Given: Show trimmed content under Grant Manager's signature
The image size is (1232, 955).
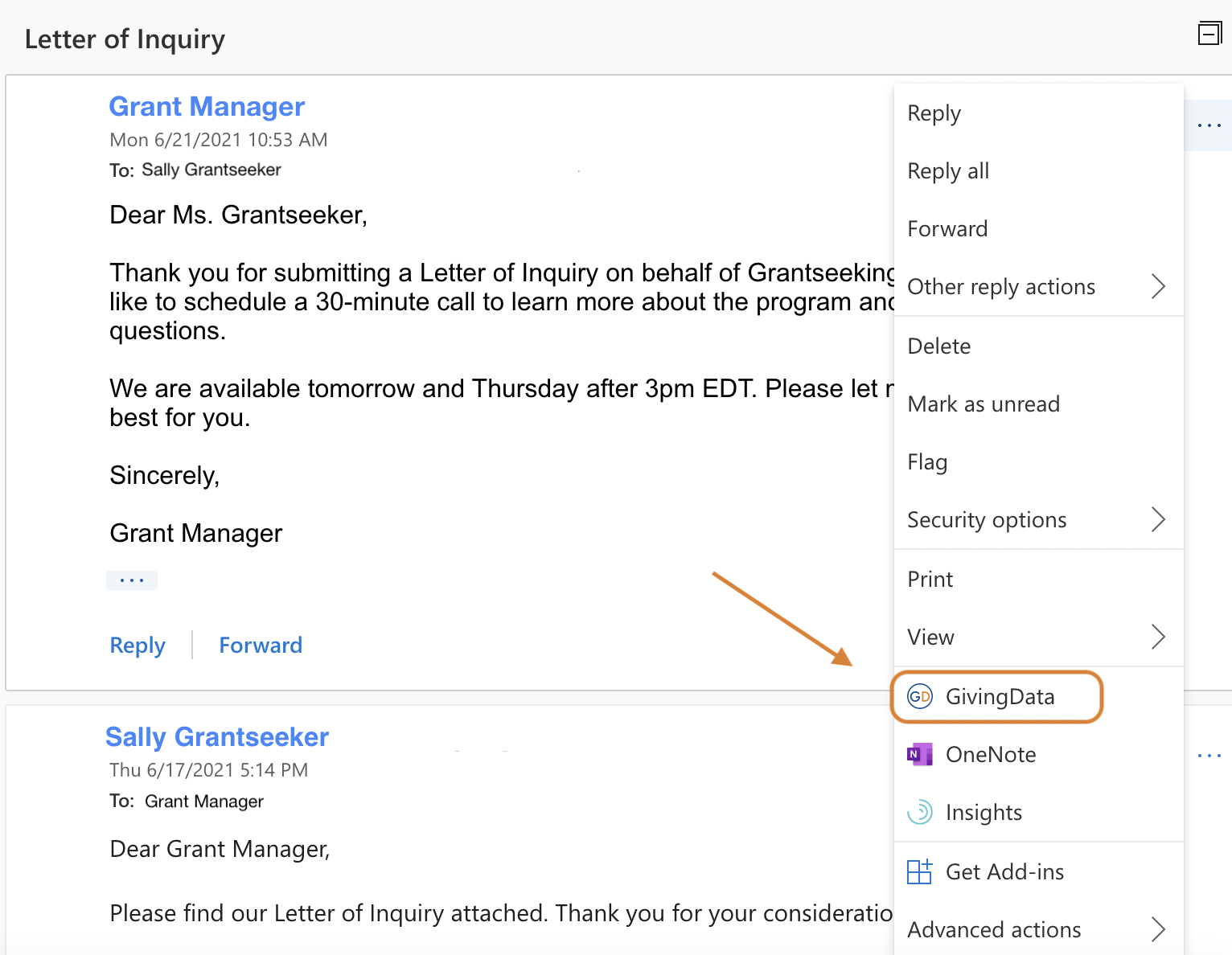Looking at the screenshot, I should [132, 580].
